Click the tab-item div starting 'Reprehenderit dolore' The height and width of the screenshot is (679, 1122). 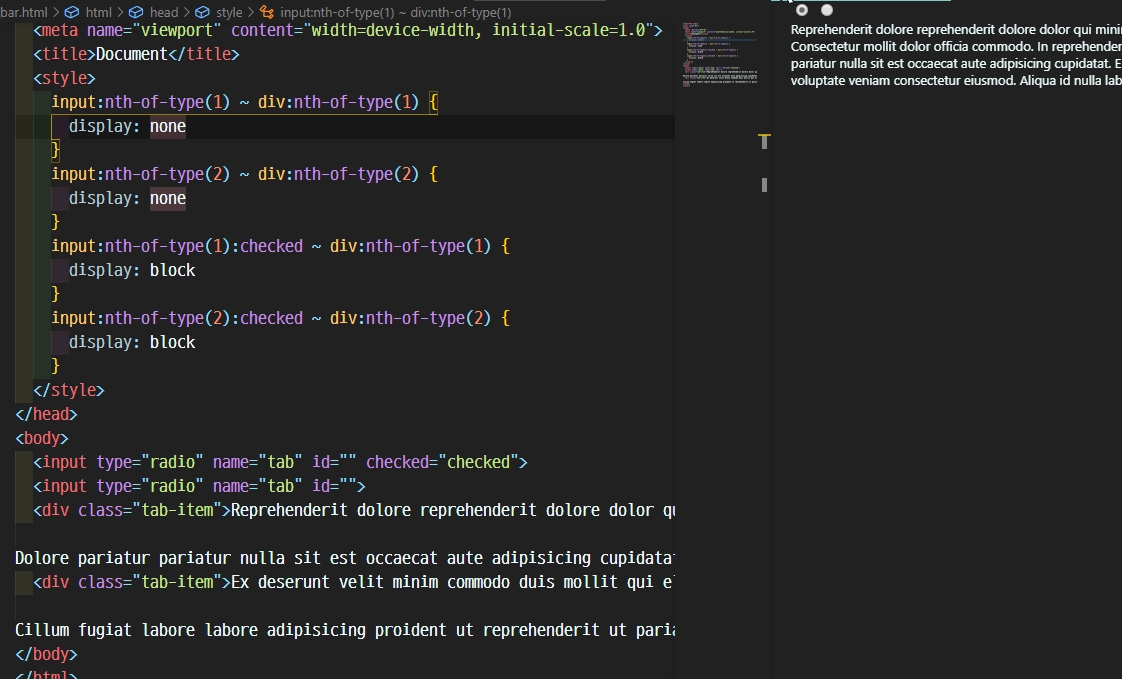(x=353, y=510)
